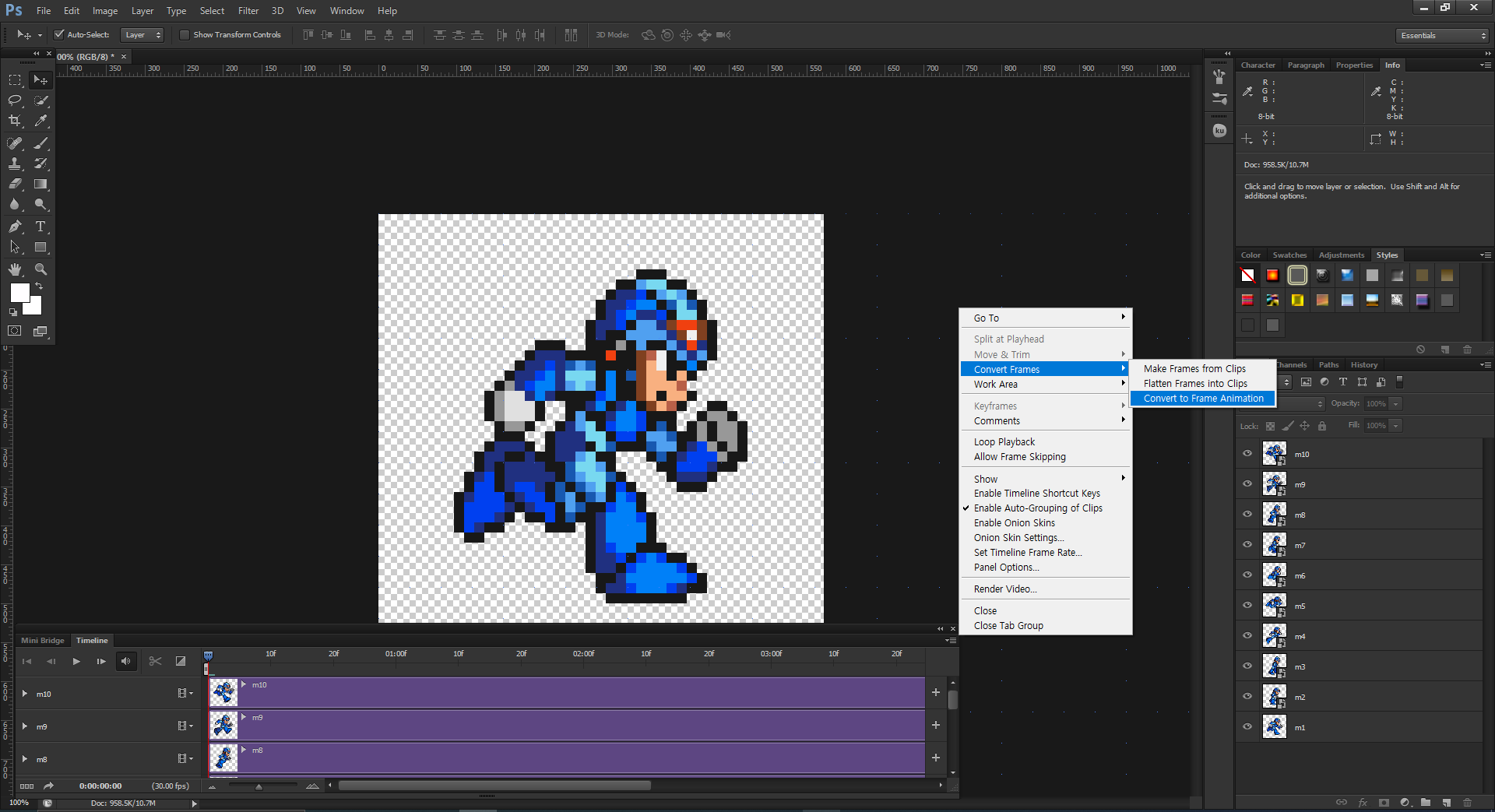Open the Essentials workspace dropdown
The image size is (1495, 812).
click(1442, 35)
